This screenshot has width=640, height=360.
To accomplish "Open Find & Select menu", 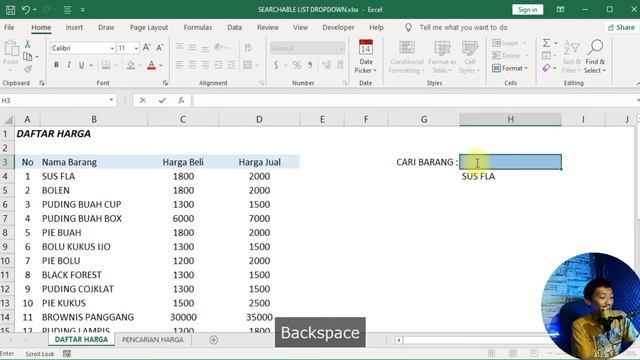I will tap(595, 56).
